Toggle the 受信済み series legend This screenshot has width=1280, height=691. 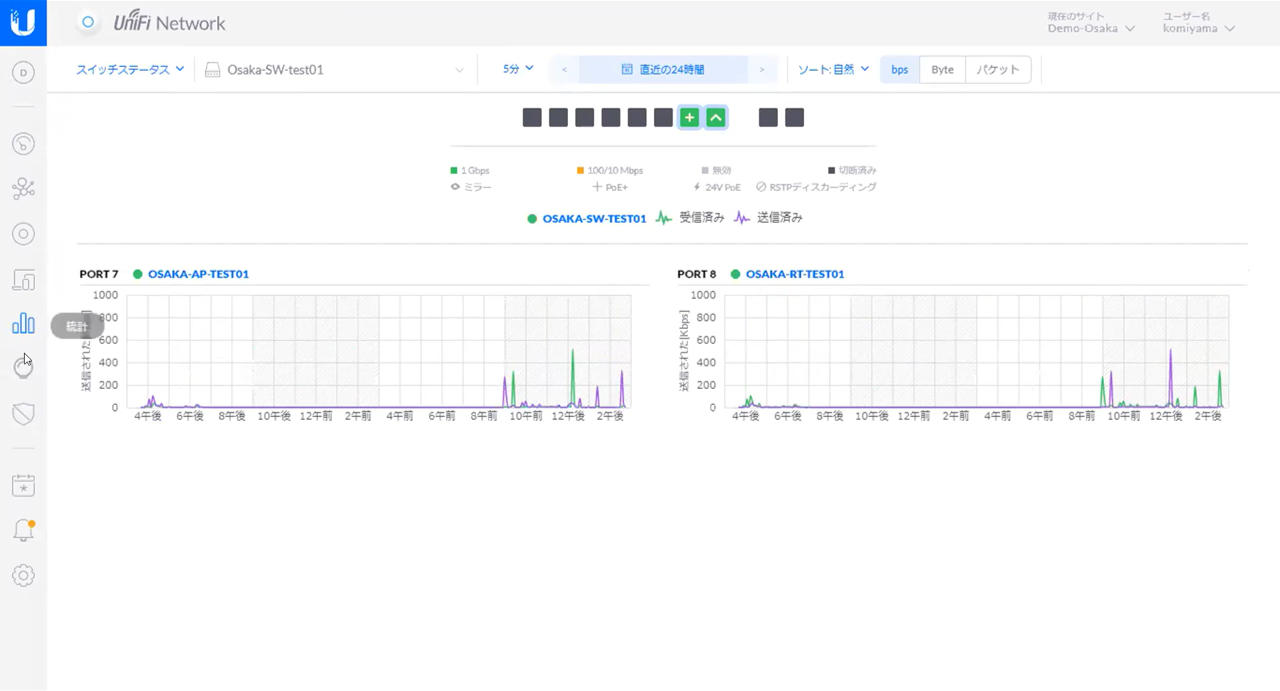click(690, 218)
